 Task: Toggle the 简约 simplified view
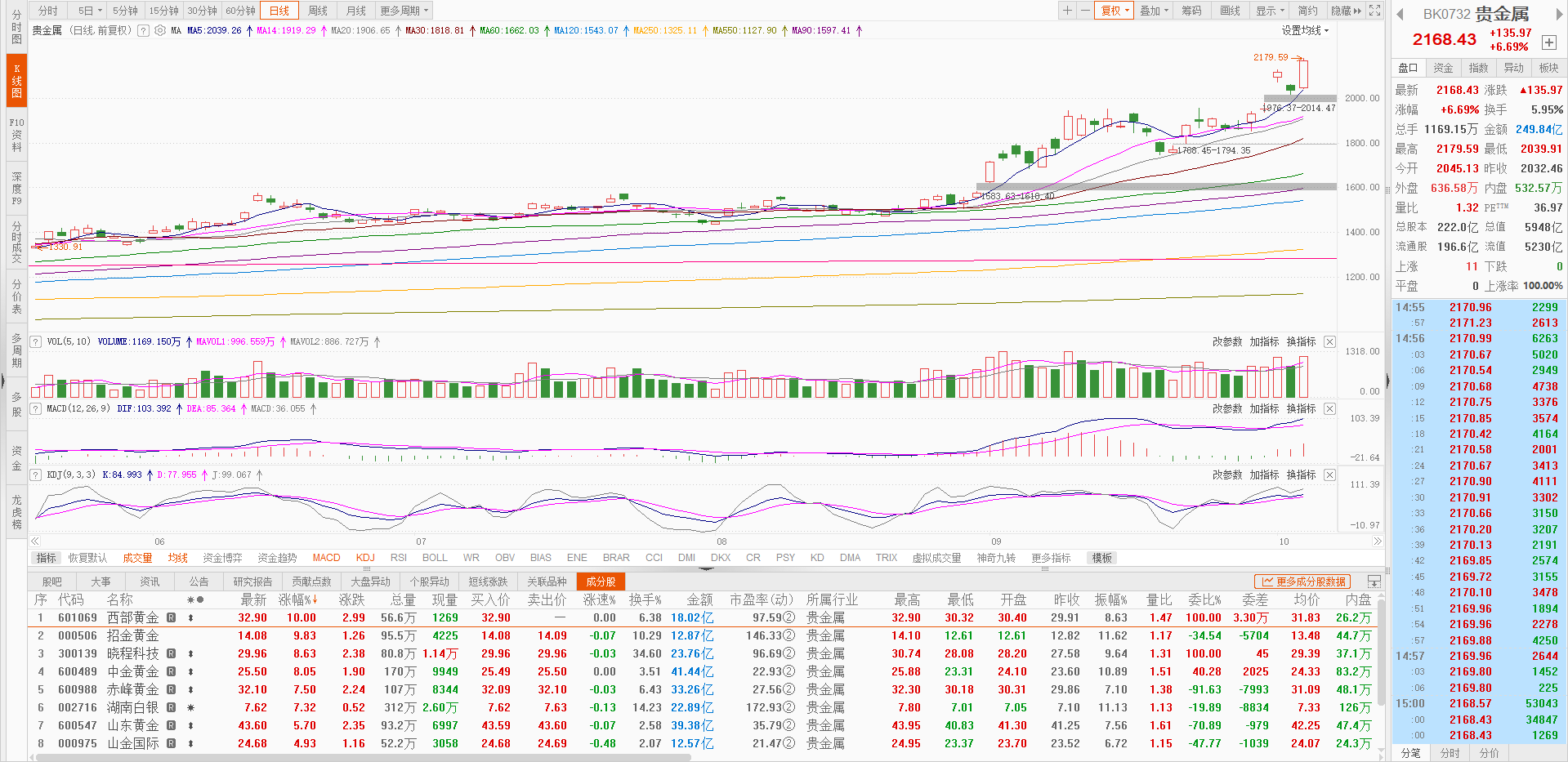[1307, 11]
